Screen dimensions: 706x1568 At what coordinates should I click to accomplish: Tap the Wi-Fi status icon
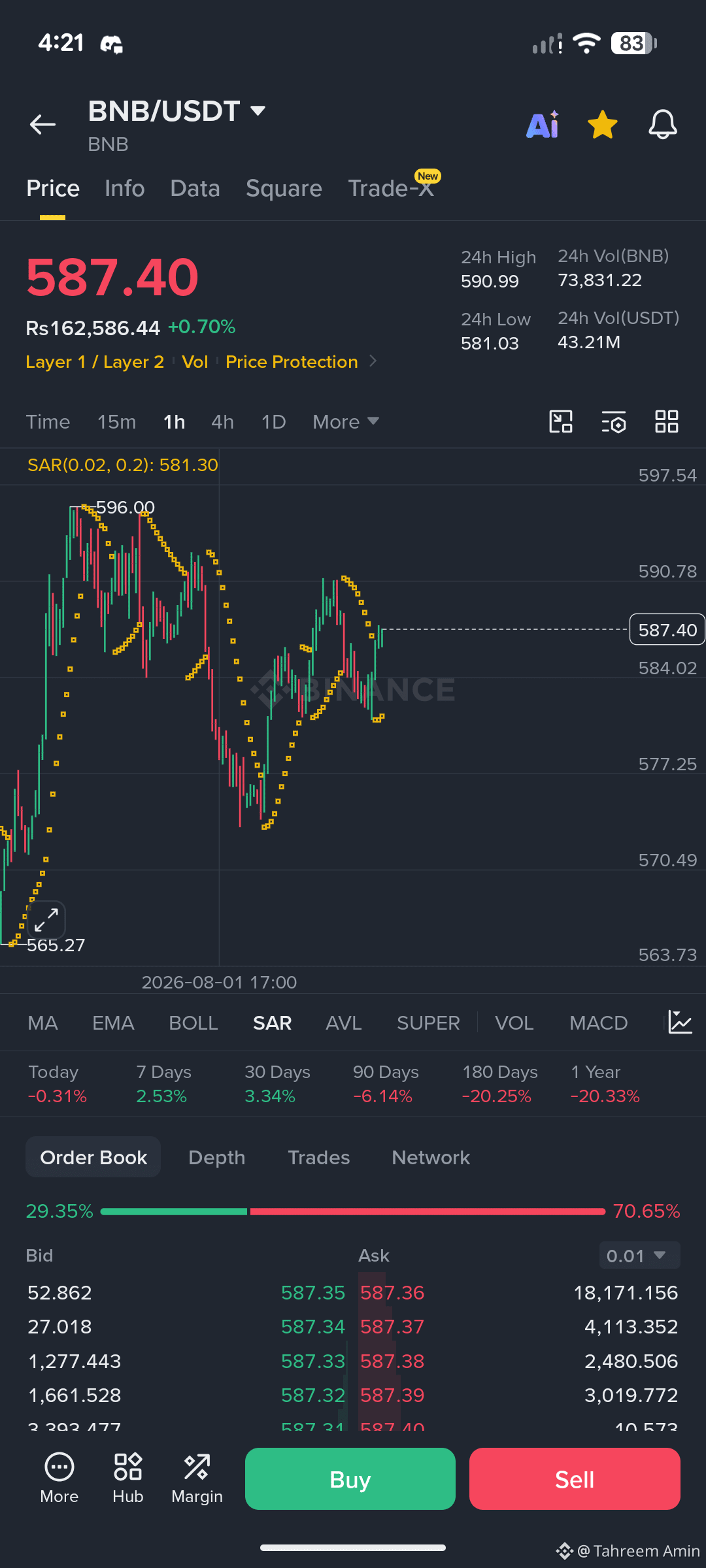coord(586,43)
